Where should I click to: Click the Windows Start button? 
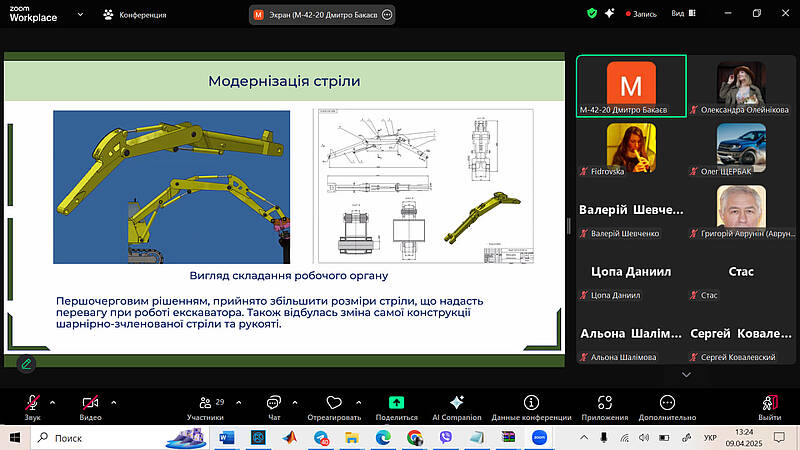click(x=14, y=438)
